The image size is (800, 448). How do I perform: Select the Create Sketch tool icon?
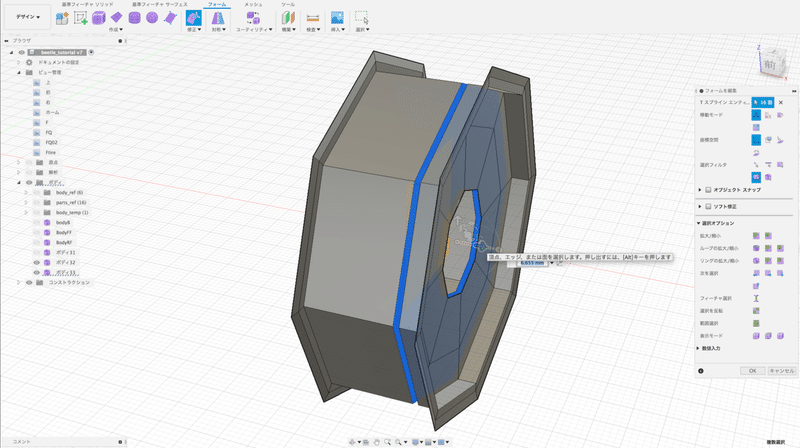click(81, 18)
